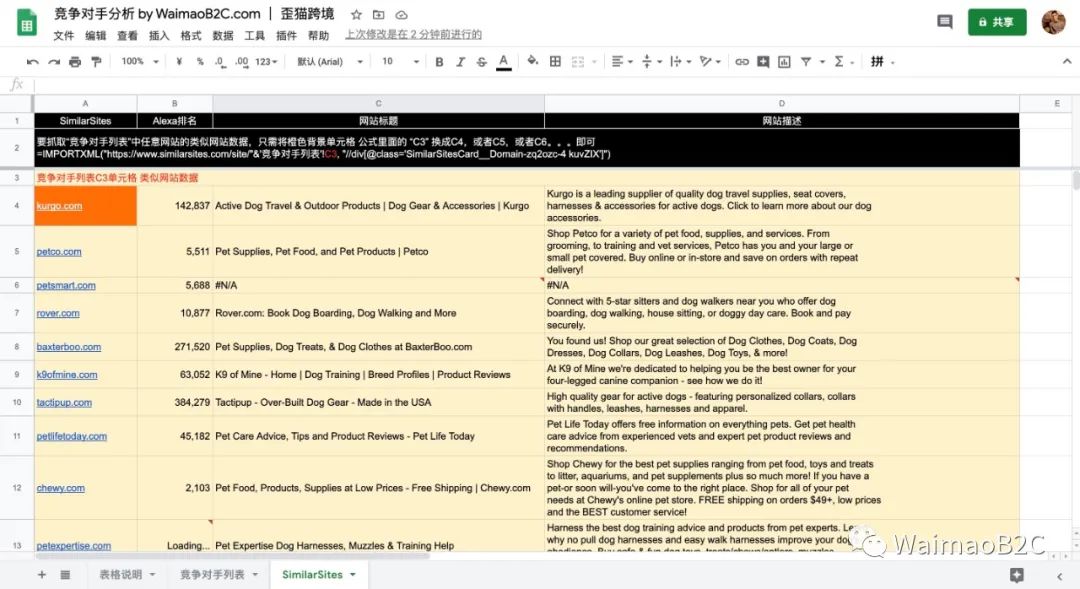Toggle bold formatting

[439, 61]
